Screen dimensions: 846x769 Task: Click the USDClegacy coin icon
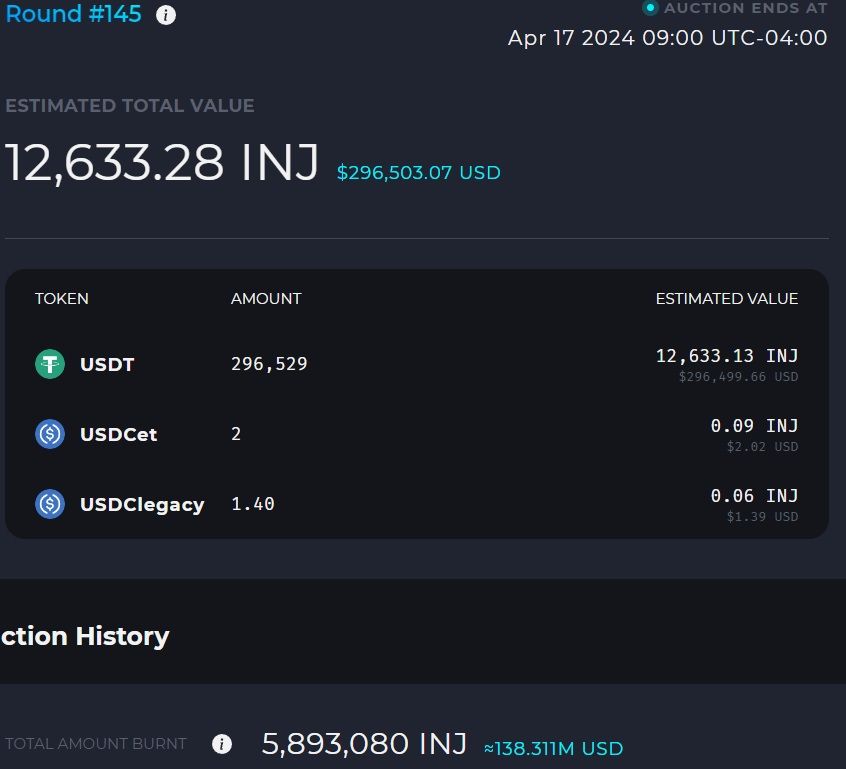[x=50, y=503]
